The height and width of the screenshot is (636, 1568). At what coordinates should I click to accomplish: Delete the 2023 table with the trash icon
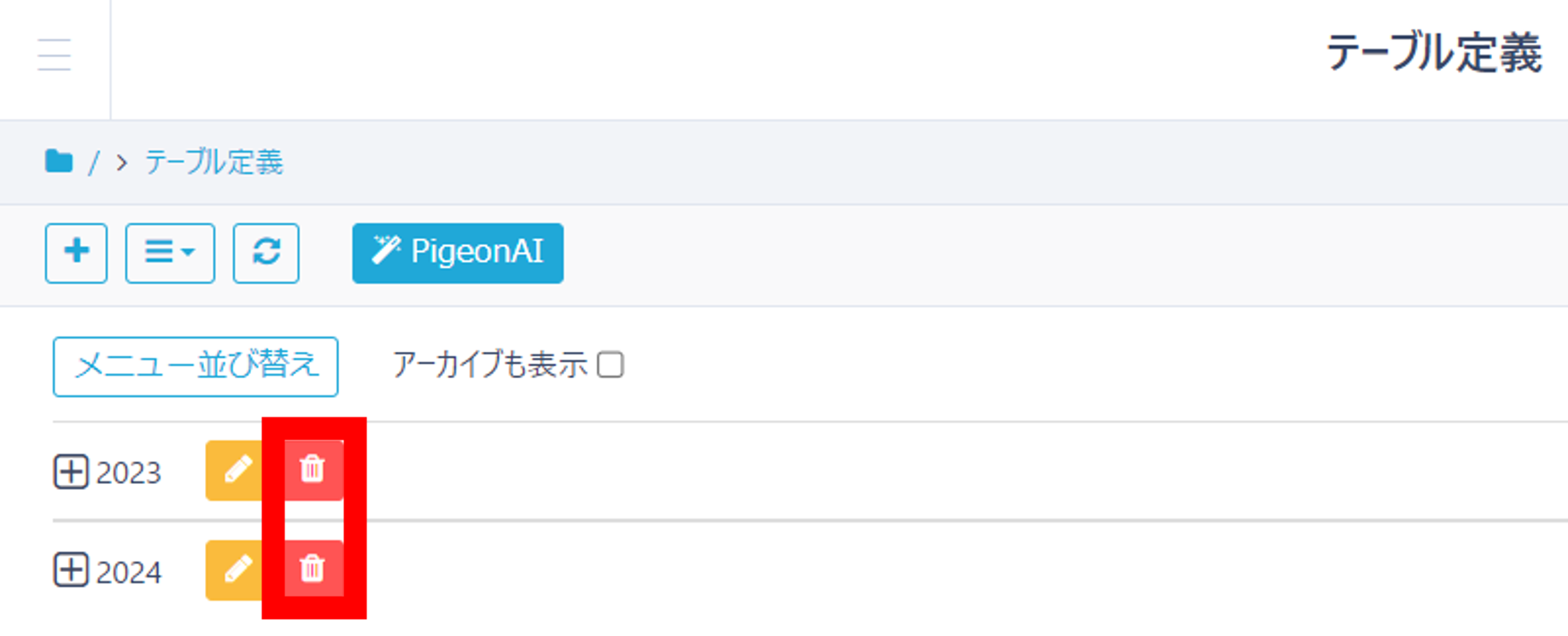click(x=313, y=470)
